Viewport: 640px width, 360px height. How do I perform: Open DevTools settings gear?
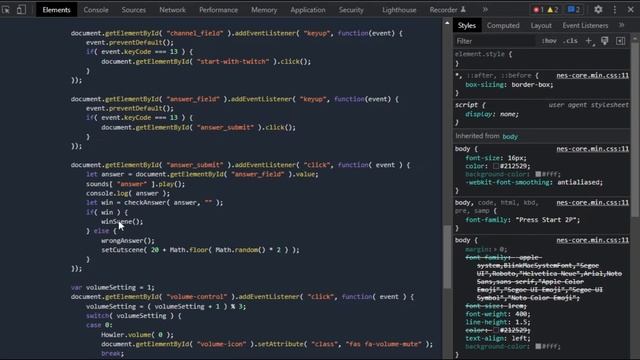598,9
